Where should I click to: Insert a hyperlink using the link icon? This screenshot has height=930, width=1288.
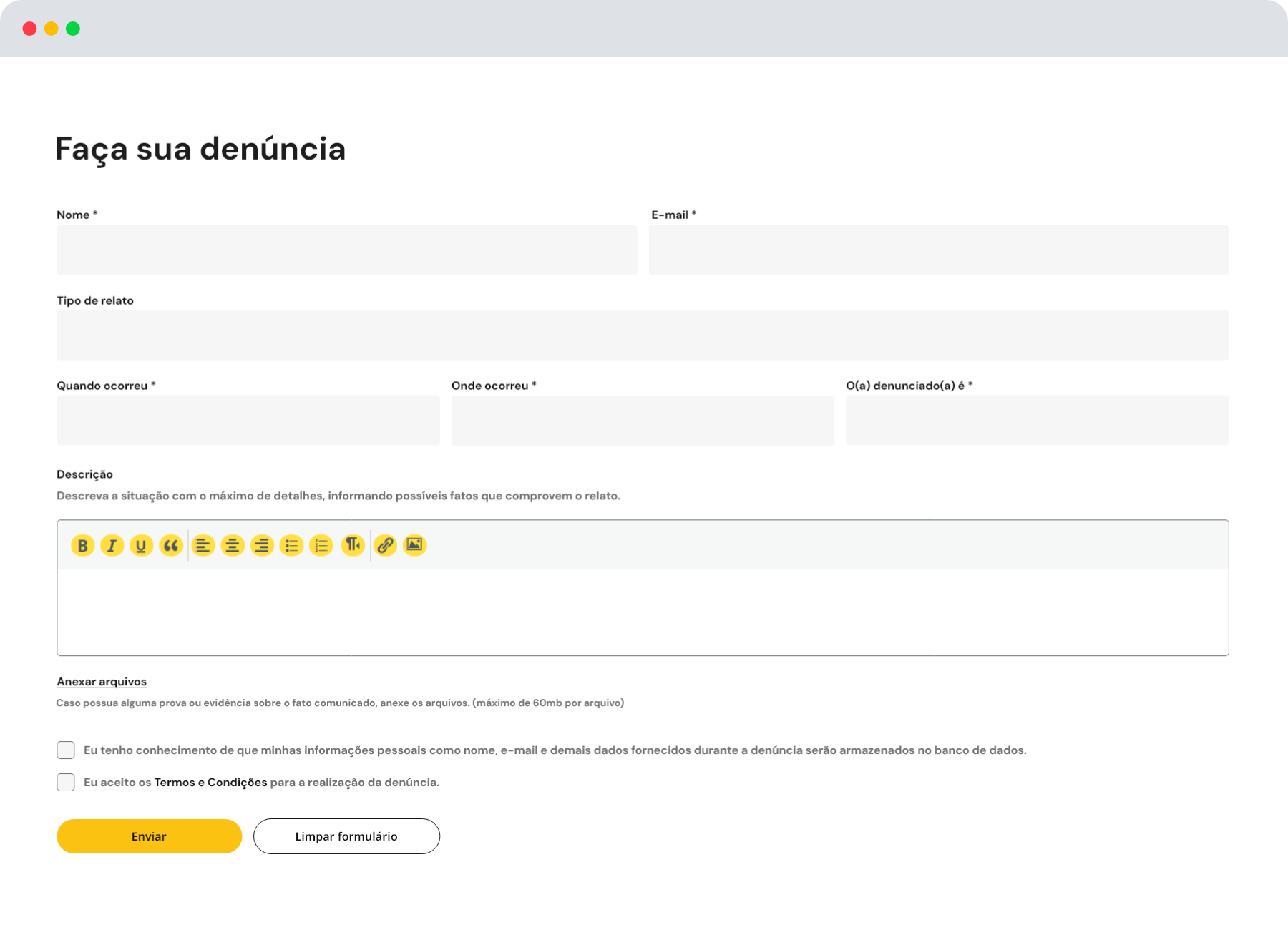pos(385,545)
